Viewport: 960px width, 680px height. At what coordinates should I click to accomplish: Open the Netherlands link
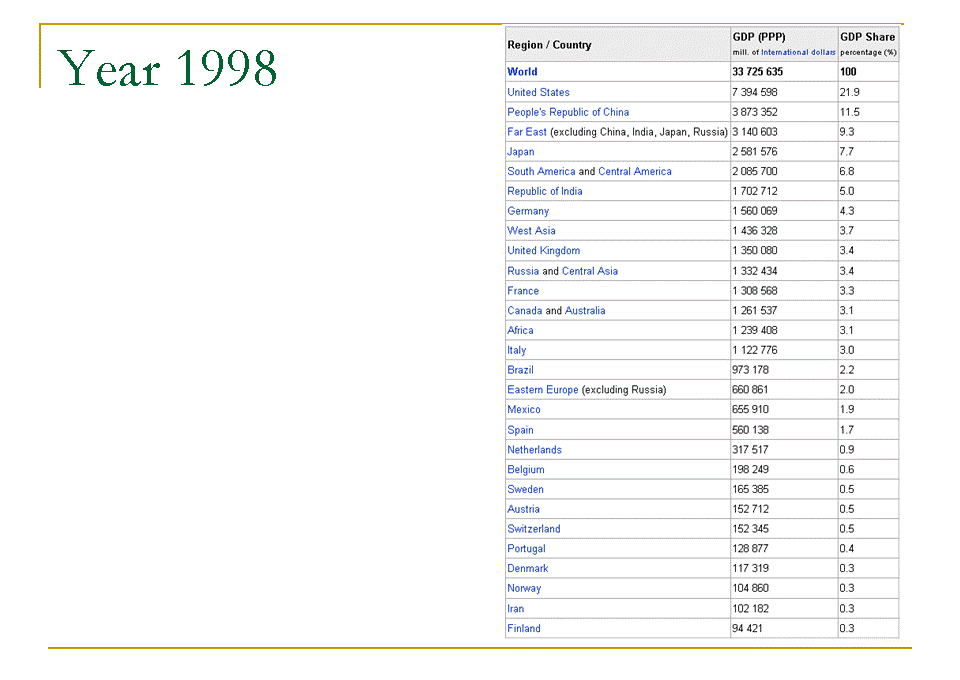tap(534, 450)
